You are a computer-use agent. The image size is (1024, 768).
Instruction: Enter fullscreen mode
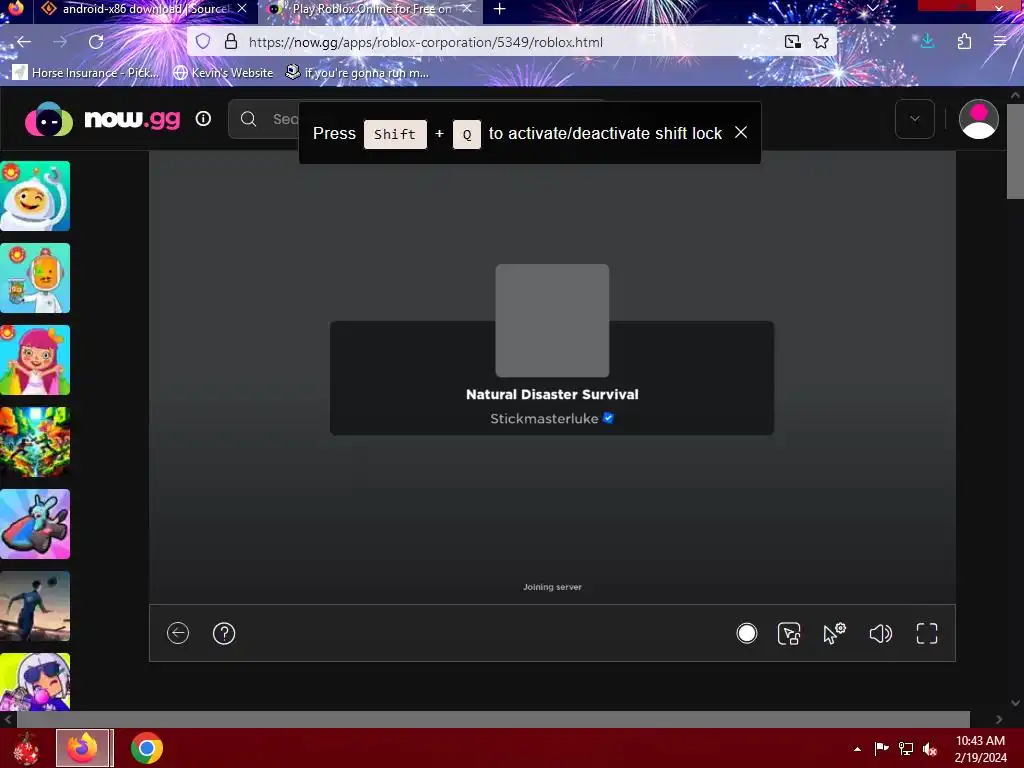927,633
